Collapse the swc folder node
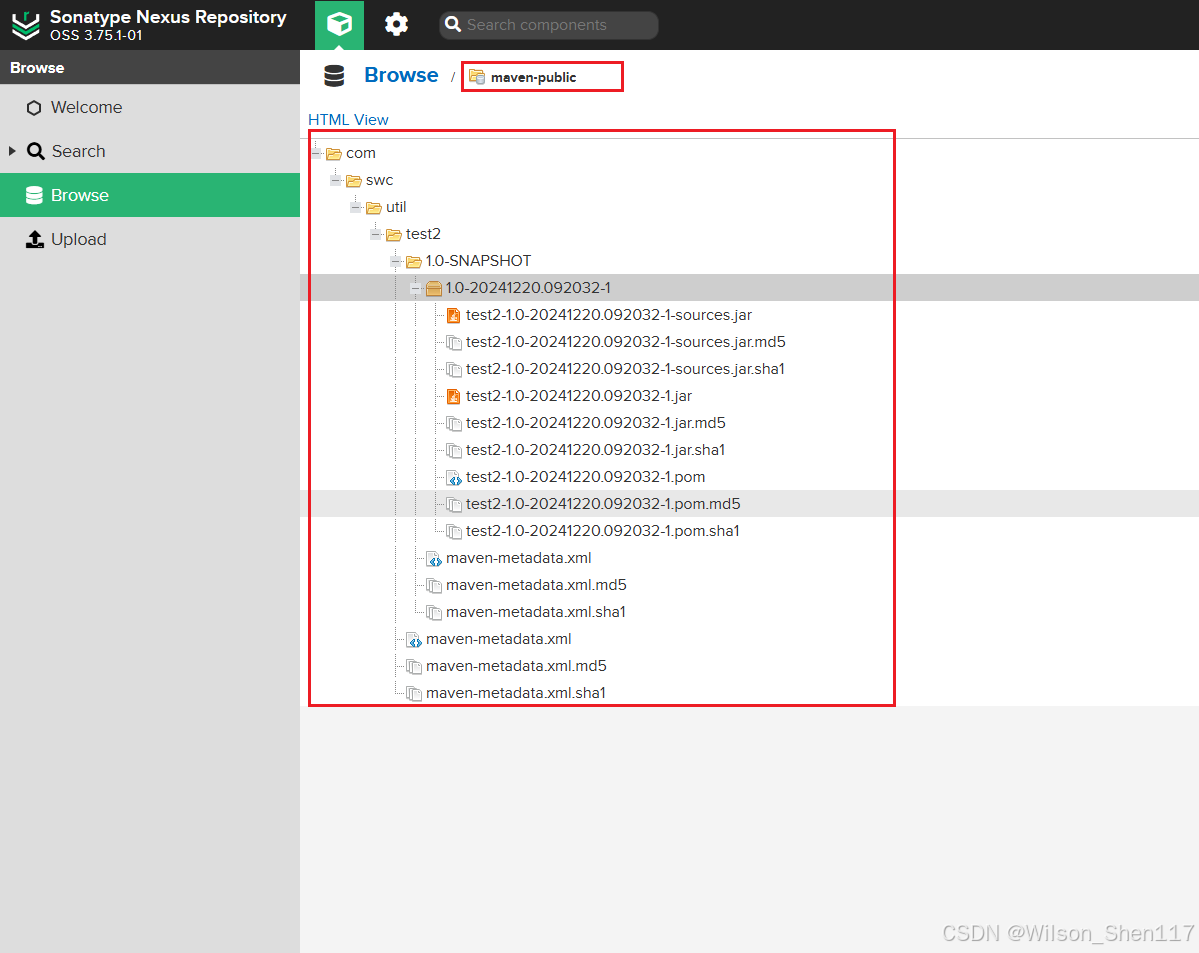Viewport: 1199px width, 953px height. pyautogui.click(x=336, y=181)
